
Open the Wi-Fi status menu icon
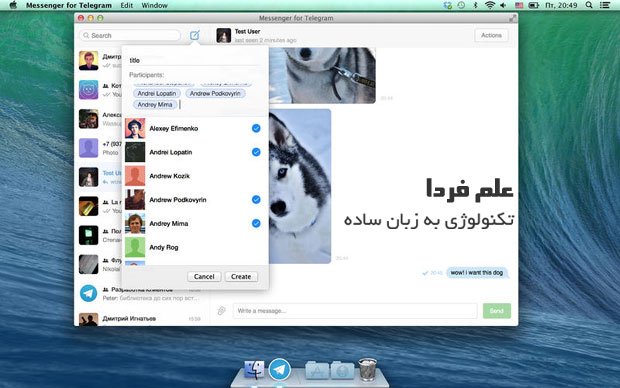click(x=490, y=5)
